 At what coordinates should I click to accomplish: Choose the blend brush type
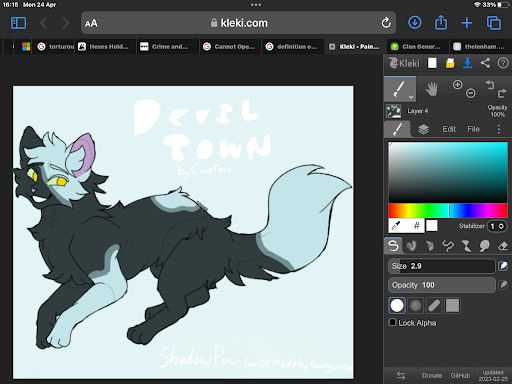pos(411,246)
